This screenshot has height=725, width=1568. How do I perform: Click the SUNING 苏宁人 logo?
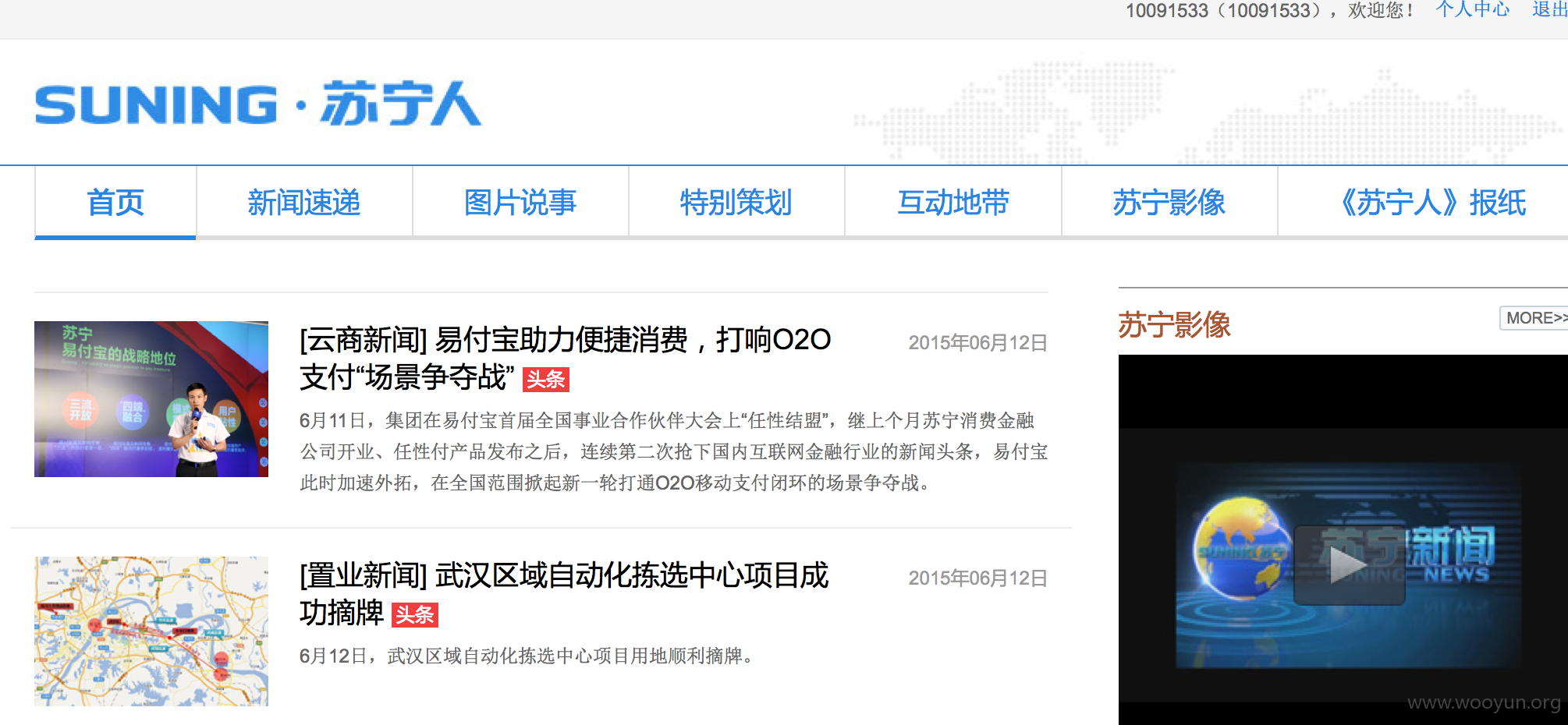pos(258,104)
